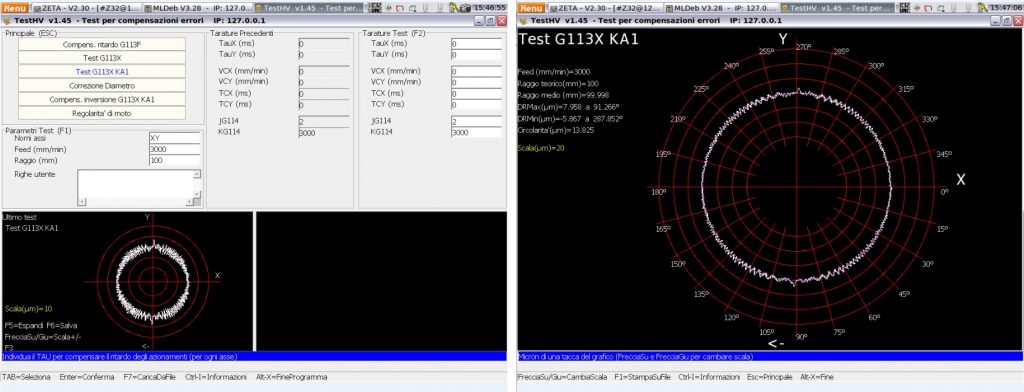Click the Raggio (mm) field showing 100
Viewport: 1024px width, 392px height.
pos(174,160)
